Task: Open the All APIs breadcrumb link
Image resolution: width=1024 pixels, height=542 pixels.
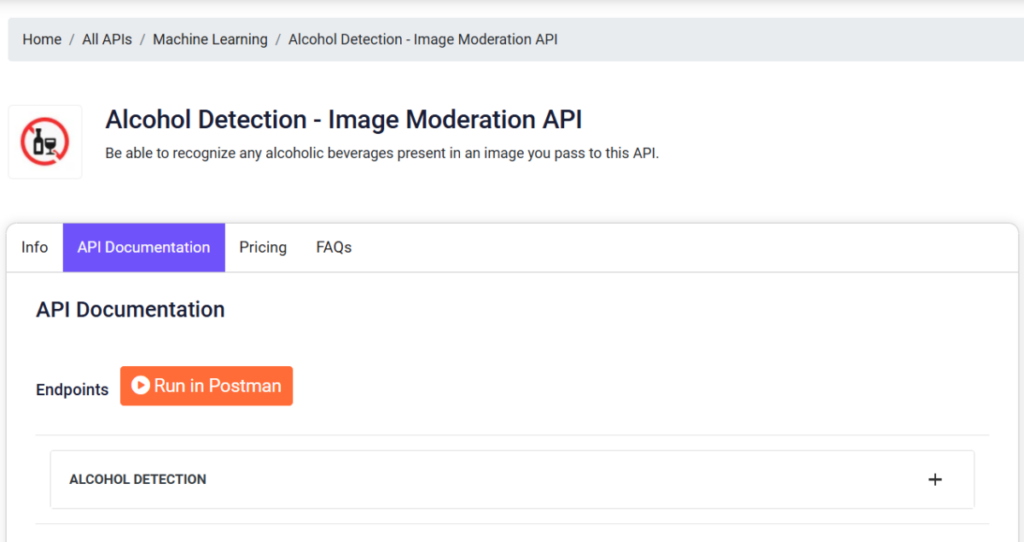Action: 107,39
